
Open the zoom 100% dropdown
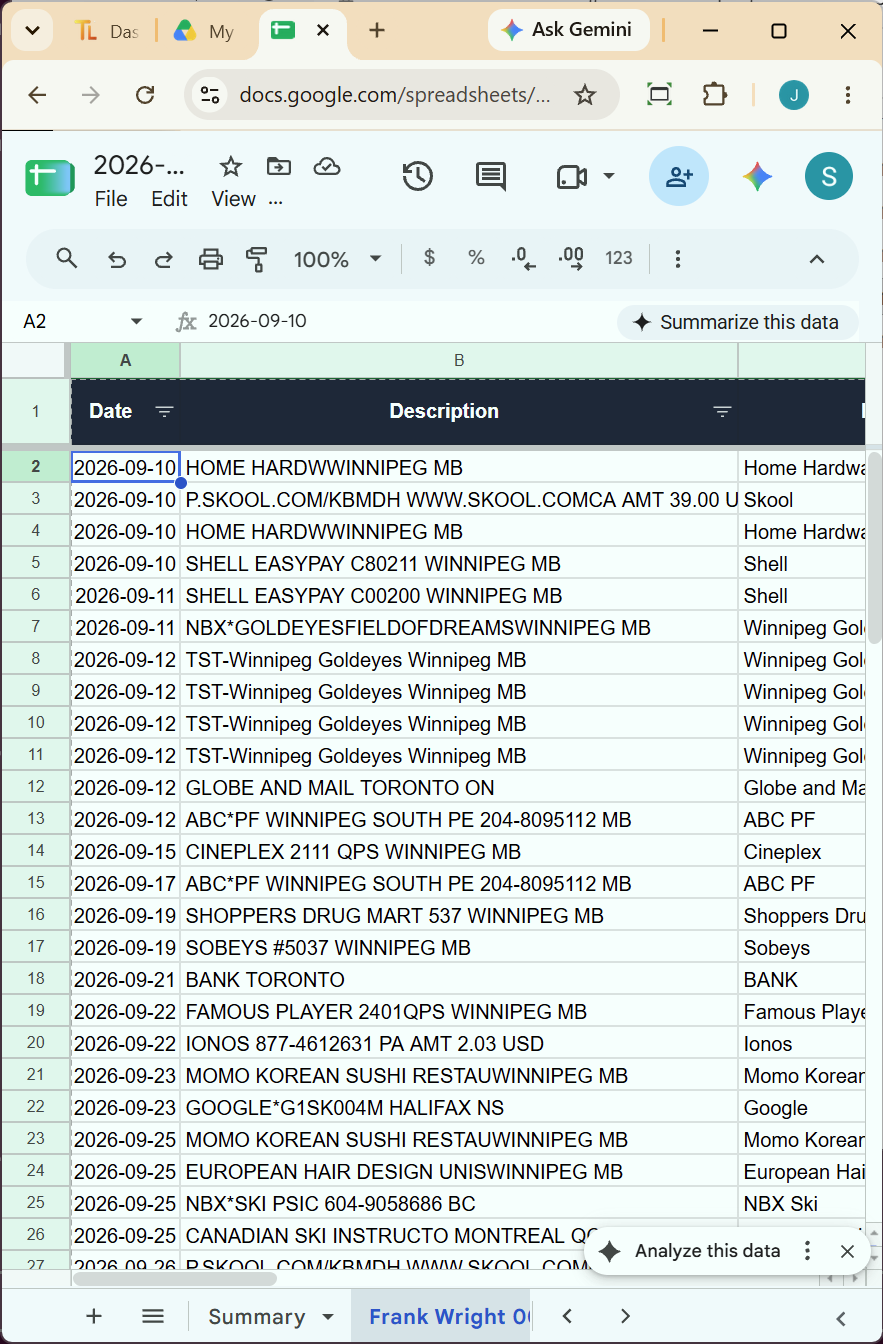pos(338,259)
